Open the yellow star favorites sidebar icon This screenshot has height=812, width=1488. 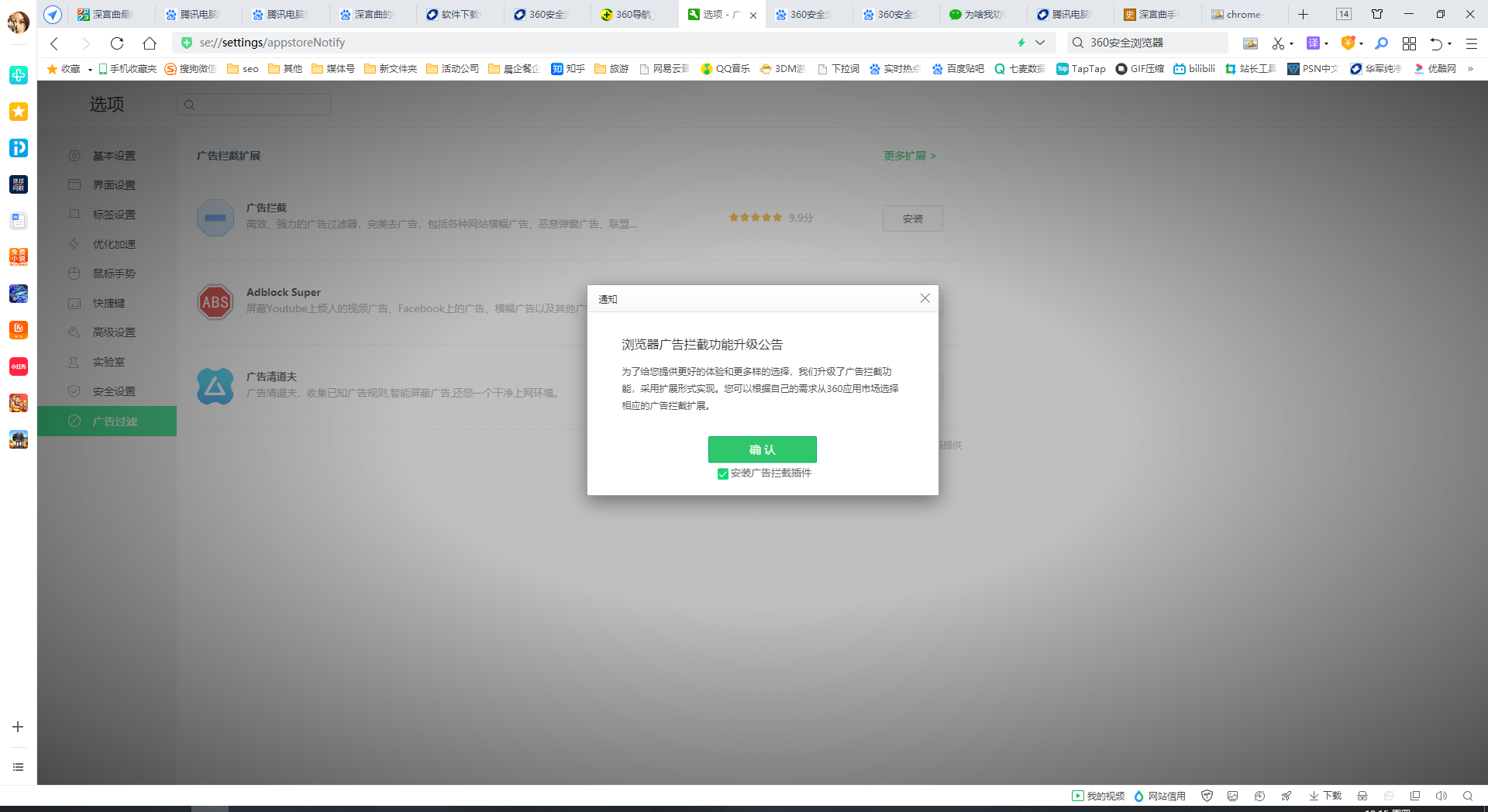pos(19,112)
